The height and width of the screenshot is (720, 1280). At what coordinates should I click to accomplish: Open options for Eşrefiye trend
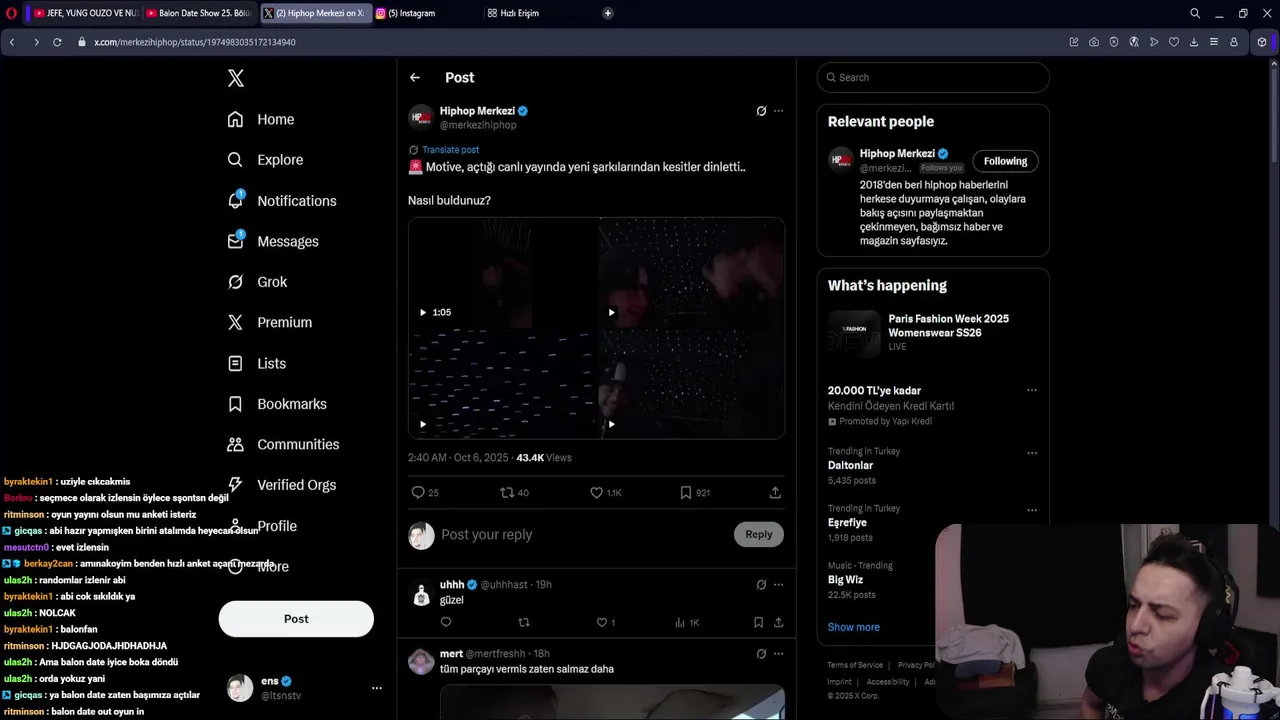point(1032,509)
